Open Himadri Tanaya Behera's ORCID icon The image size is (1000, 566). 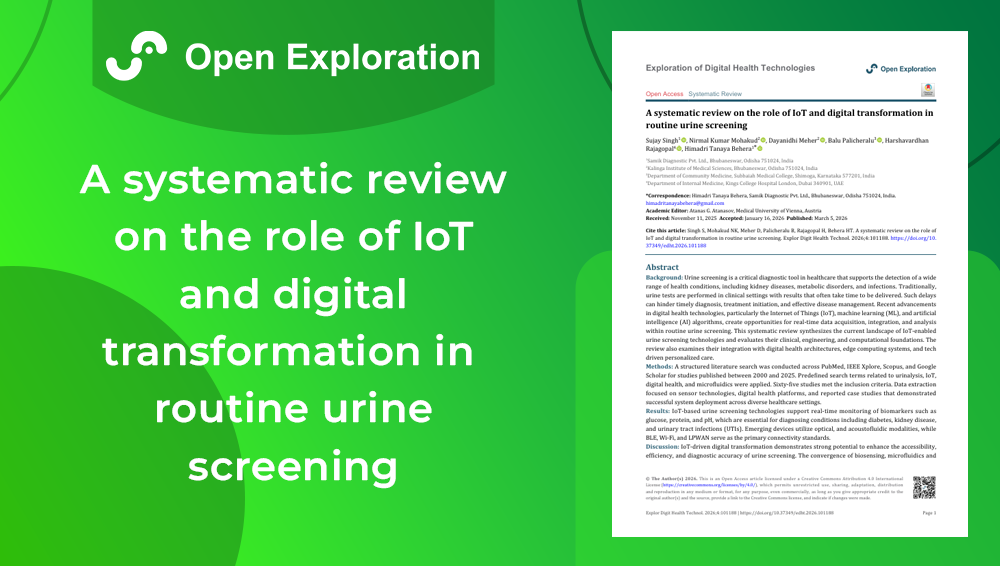(x=760, y=149)
